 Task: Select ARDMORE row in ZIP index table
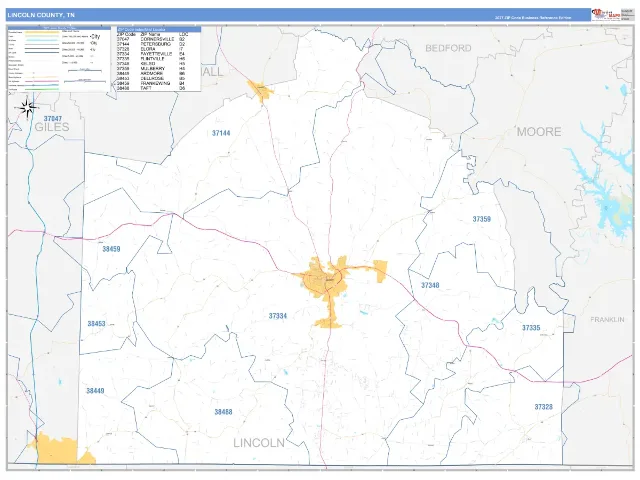coord(151,73)
